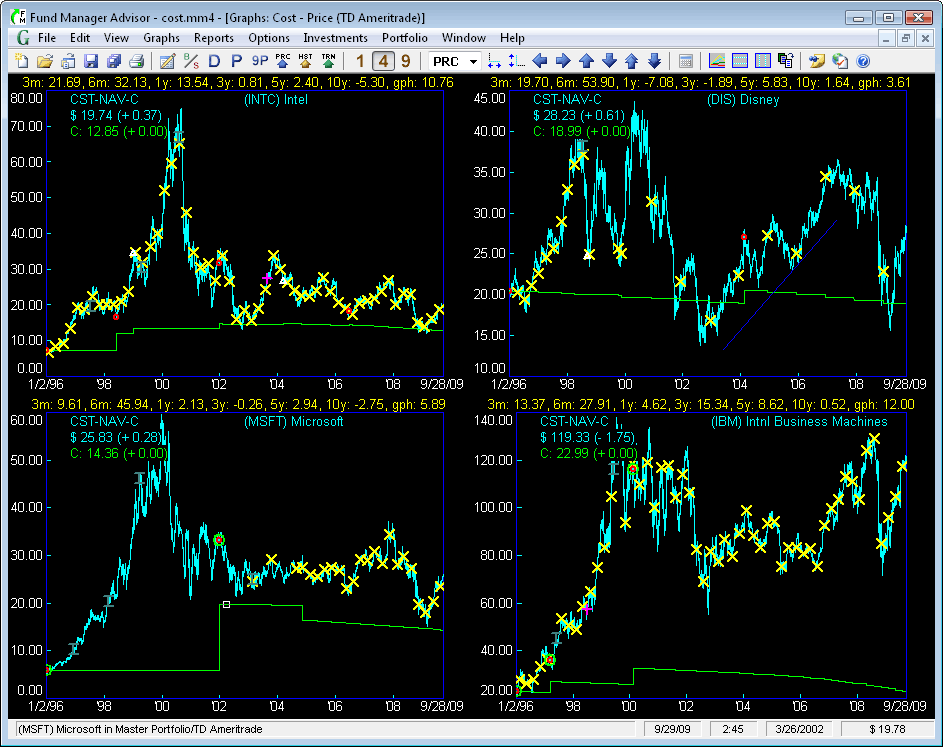This screenshot has height=747, width=943.
Task: Click the white square marker on Microsoft cost line
Action: coord(226,604)
